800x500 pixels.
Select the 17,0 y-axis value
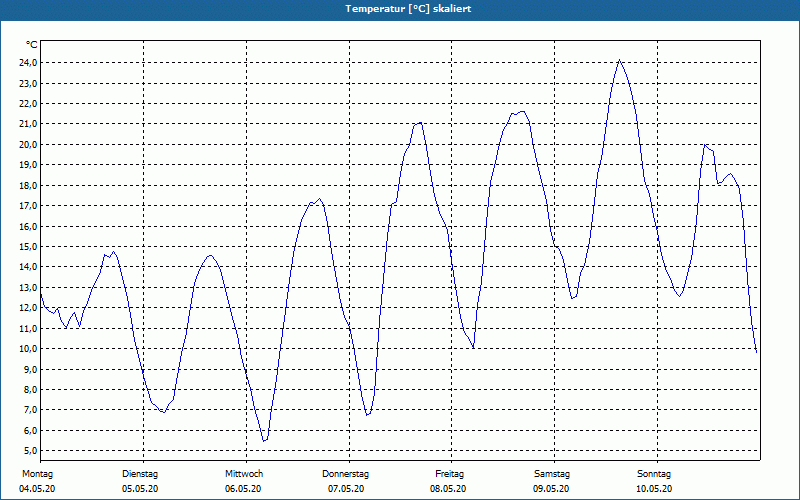28,206
